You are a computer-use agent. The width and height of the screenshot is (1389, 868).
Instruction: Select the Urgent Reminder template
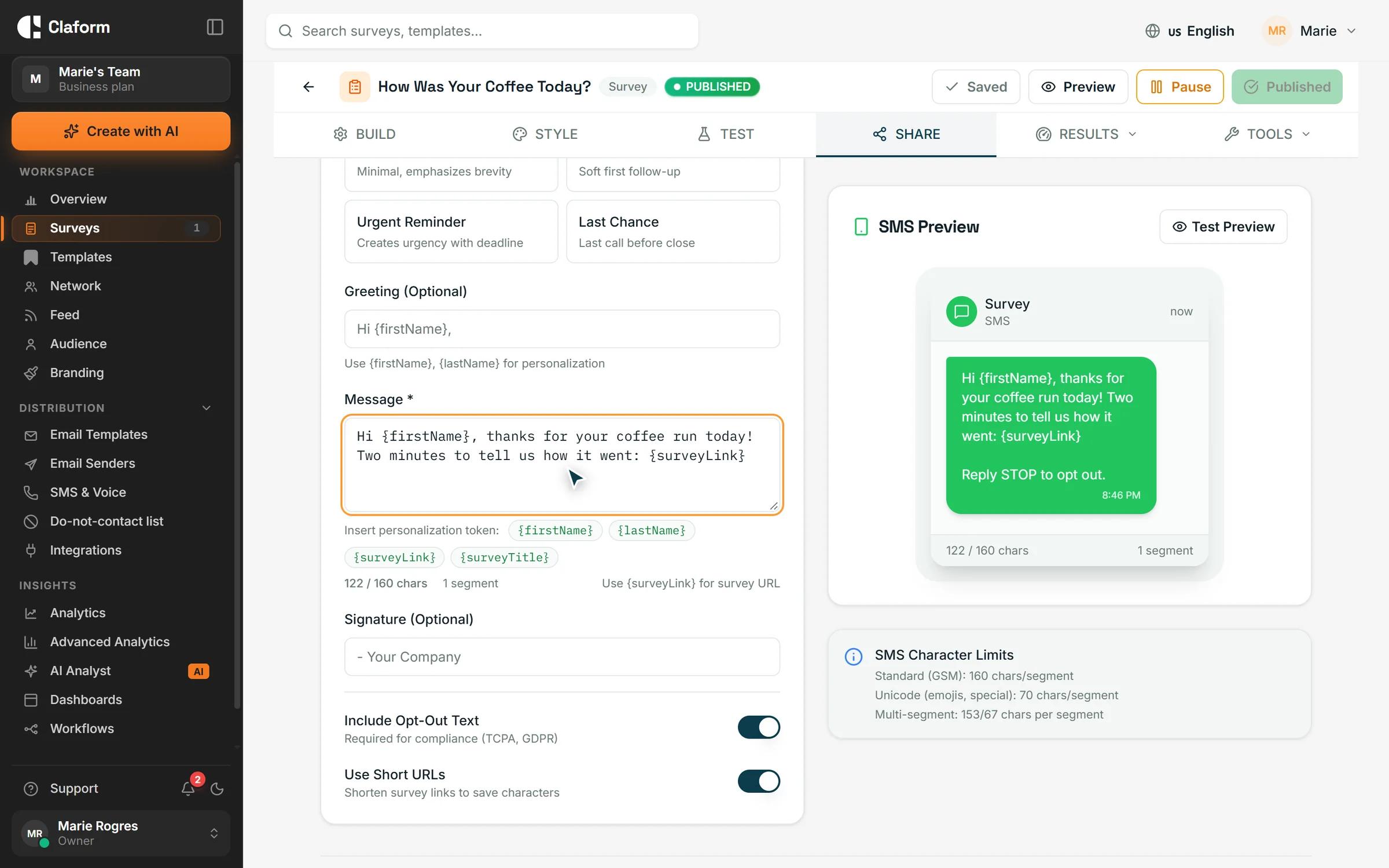451,231
